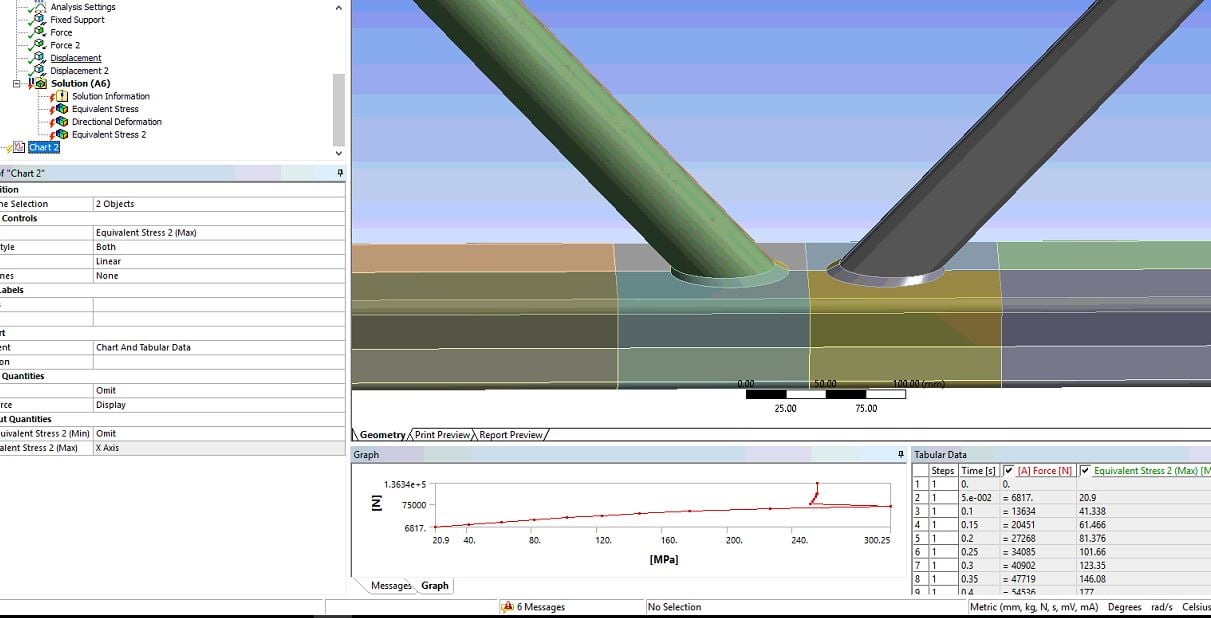Click the Directional Deformation result icon
1211x618 pixels.
(61, 122)
